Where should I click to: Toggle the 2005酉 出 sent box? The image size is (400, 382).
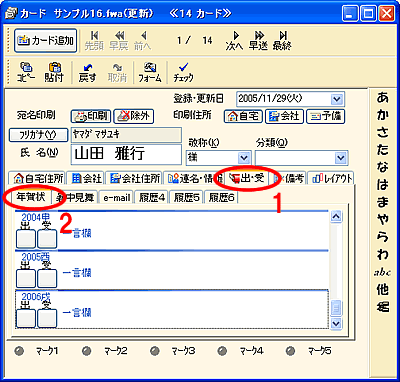(x=26, y=278)
